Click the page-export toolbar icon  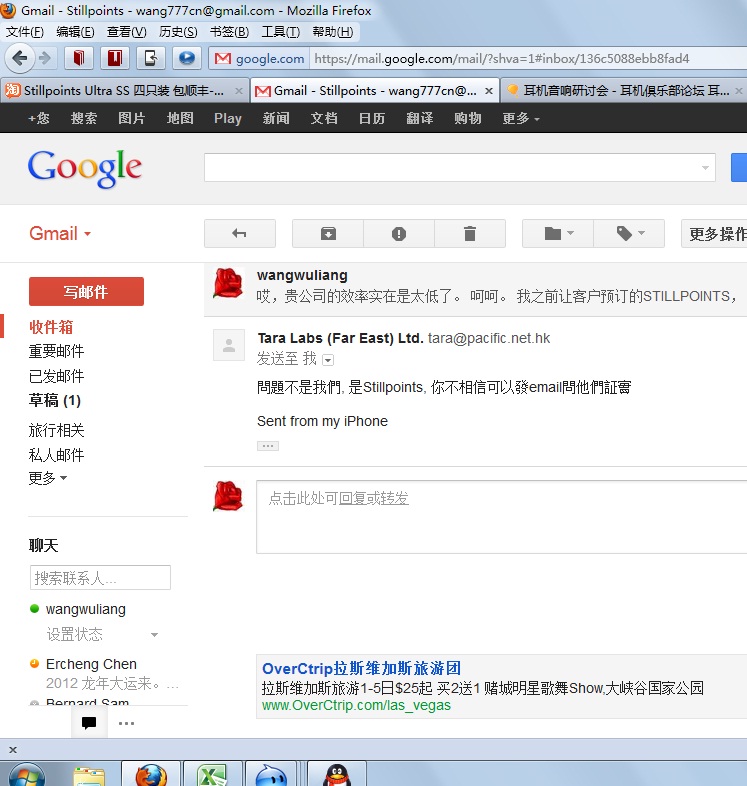(x=151, y=58)
